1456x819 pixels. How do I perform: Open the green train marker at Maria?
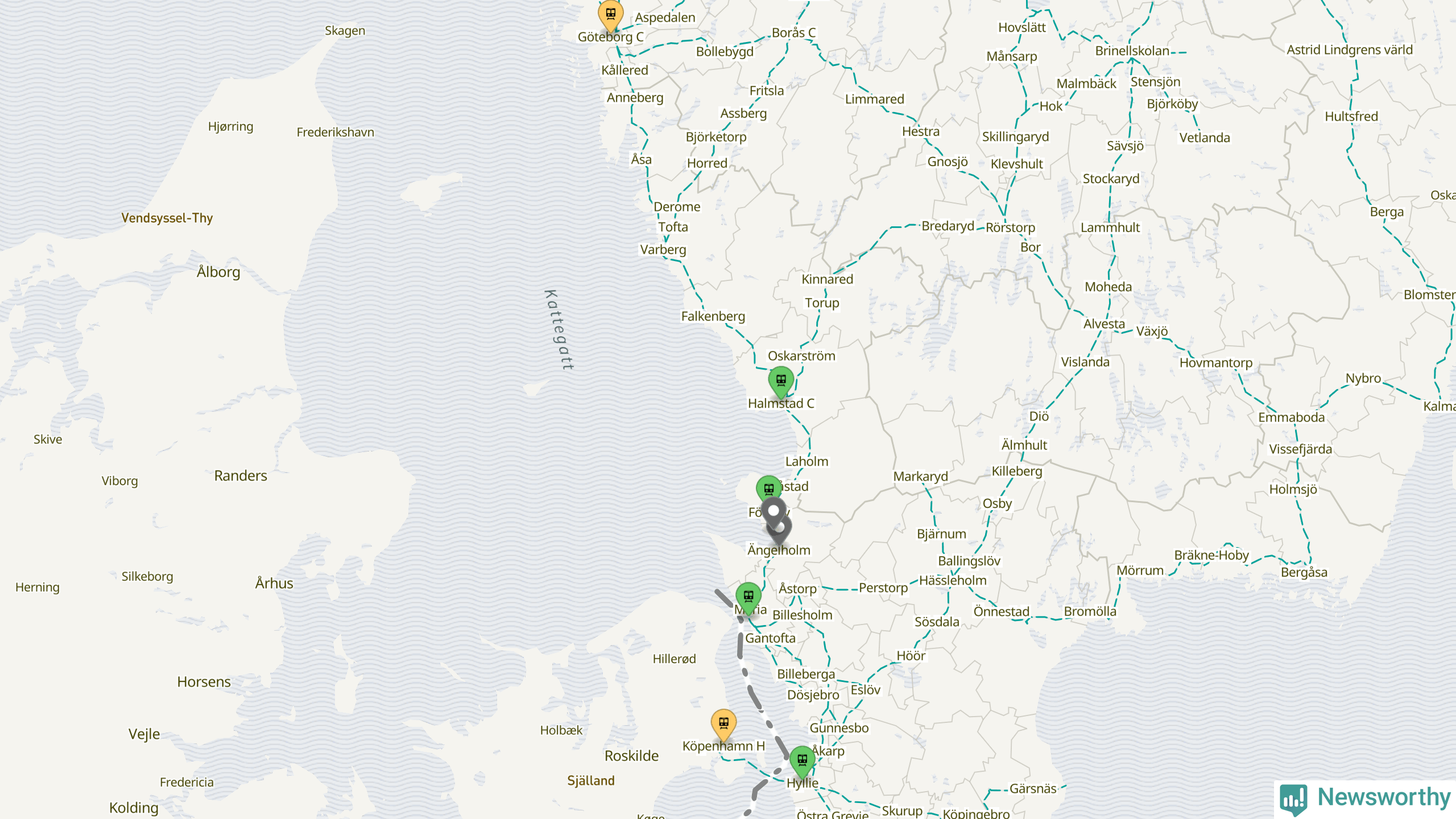[748, 597]
